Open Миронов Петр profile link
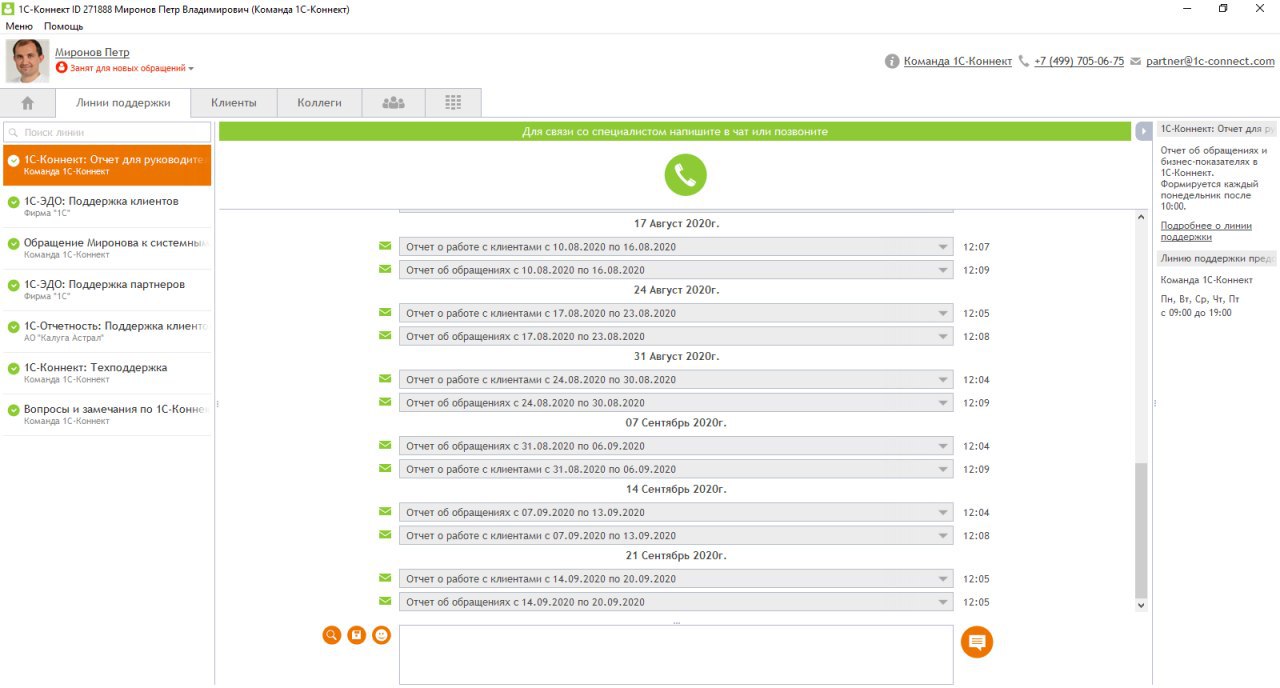The width and height of the screenshot is (1280, 688). tap(92, 52)
